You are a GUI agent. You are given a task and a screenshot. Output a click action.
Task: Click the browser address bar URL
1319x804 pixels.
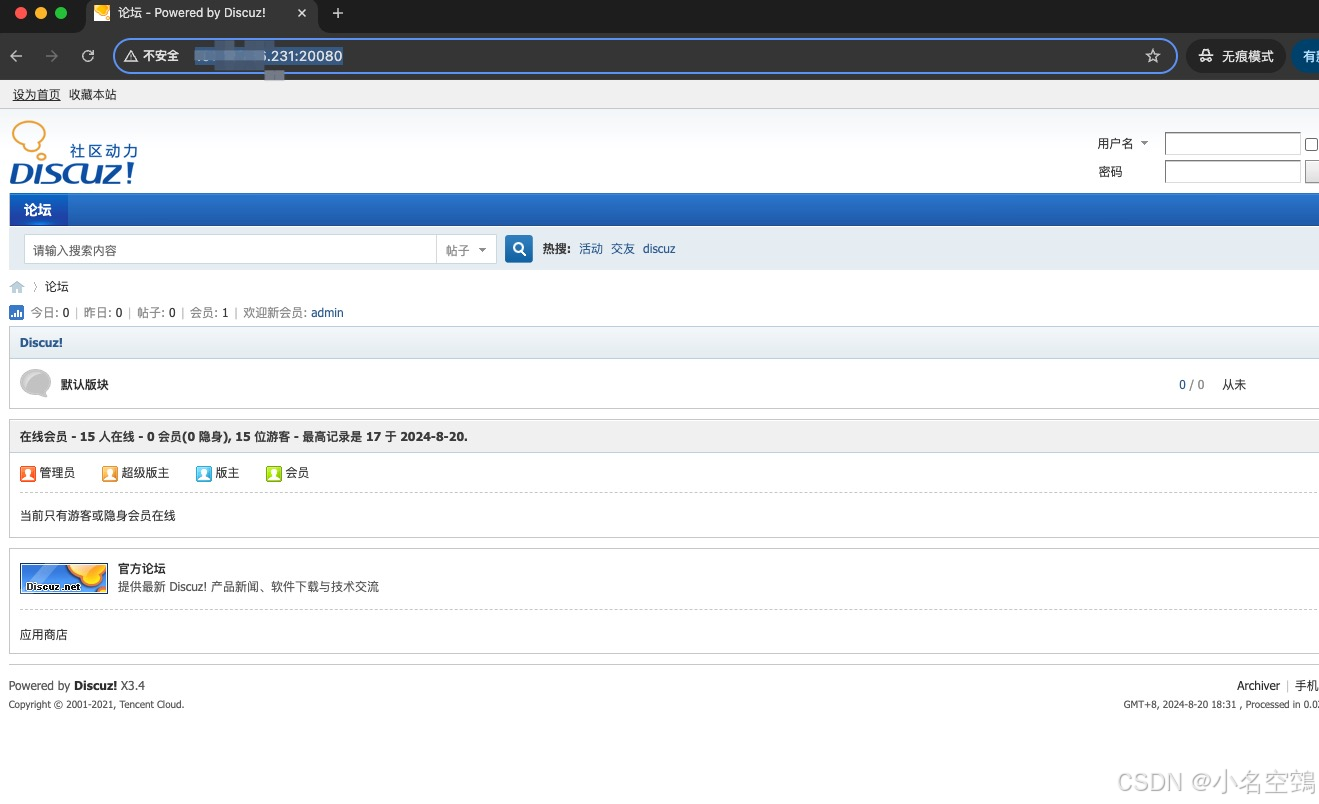point(268,56)
